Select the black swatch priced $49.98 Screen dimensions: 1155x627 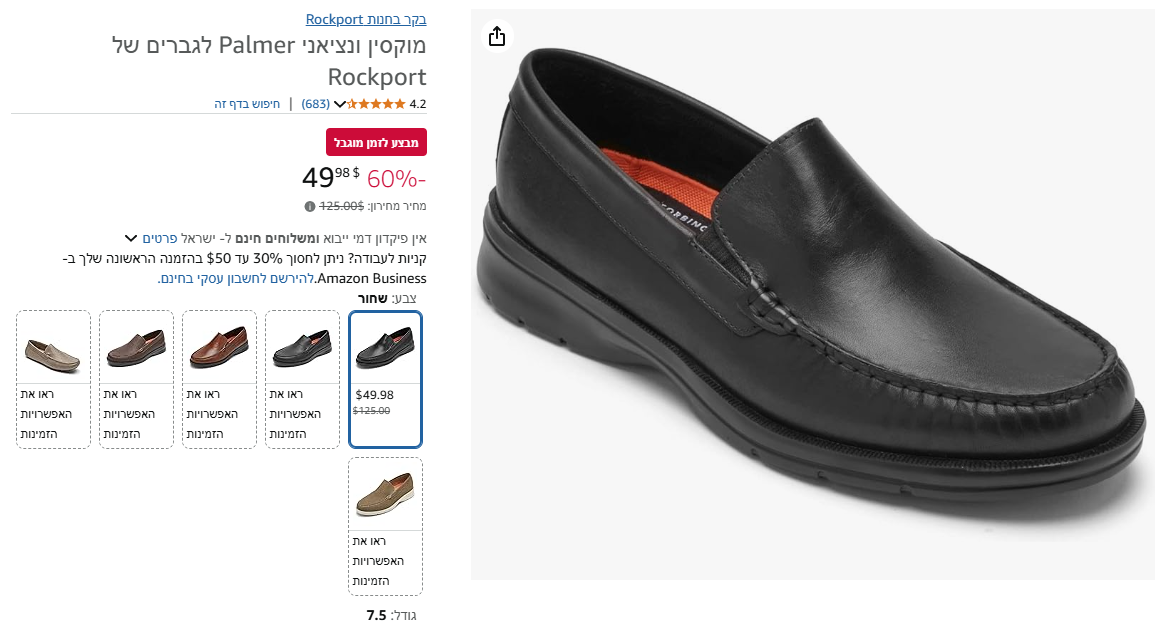[385, 379]
